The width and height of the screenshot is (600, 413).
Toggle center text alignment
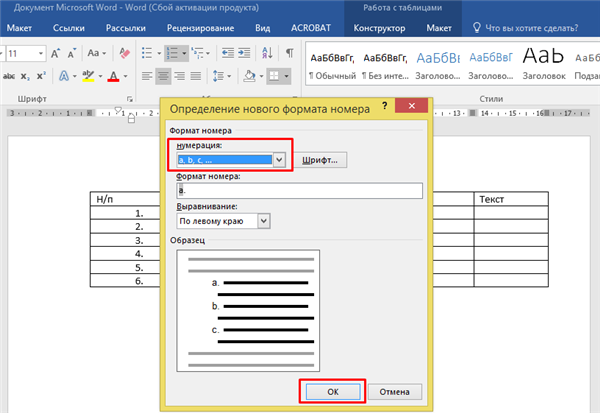(163, 76)
